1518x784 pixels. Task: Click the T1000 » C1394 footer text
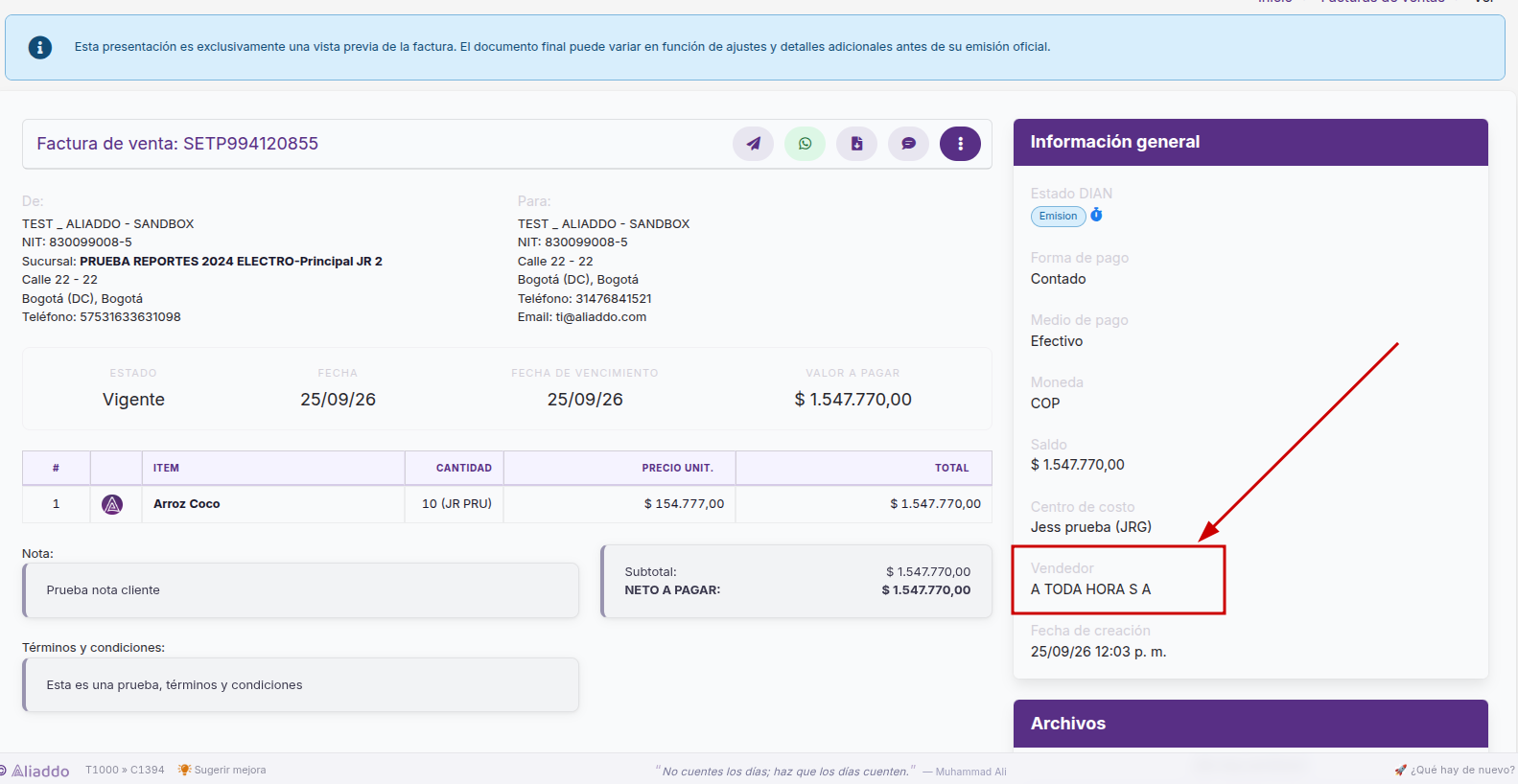click(125, 770)
